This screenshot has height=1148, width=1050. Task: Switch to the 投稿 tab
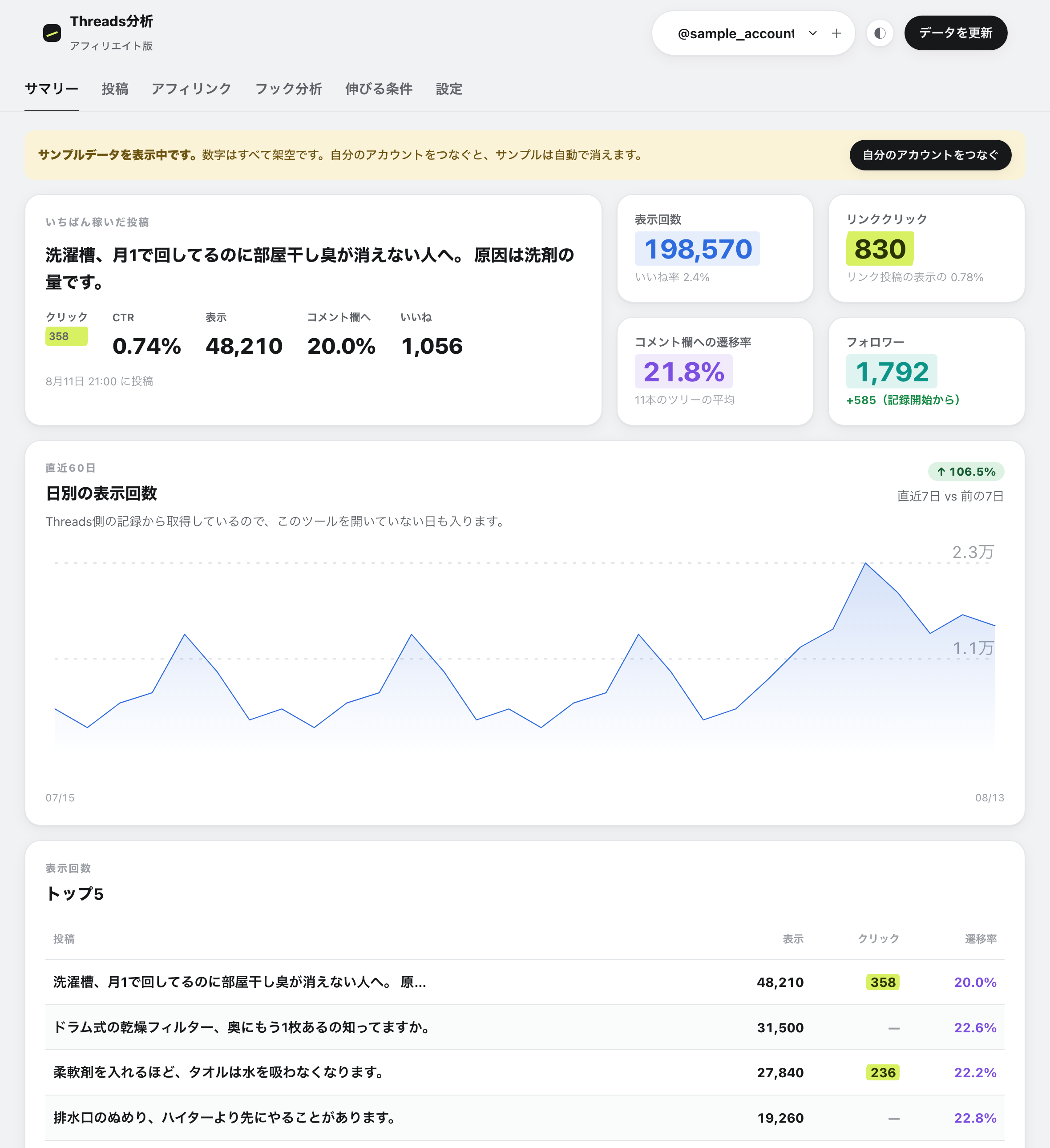pos(114,89)
